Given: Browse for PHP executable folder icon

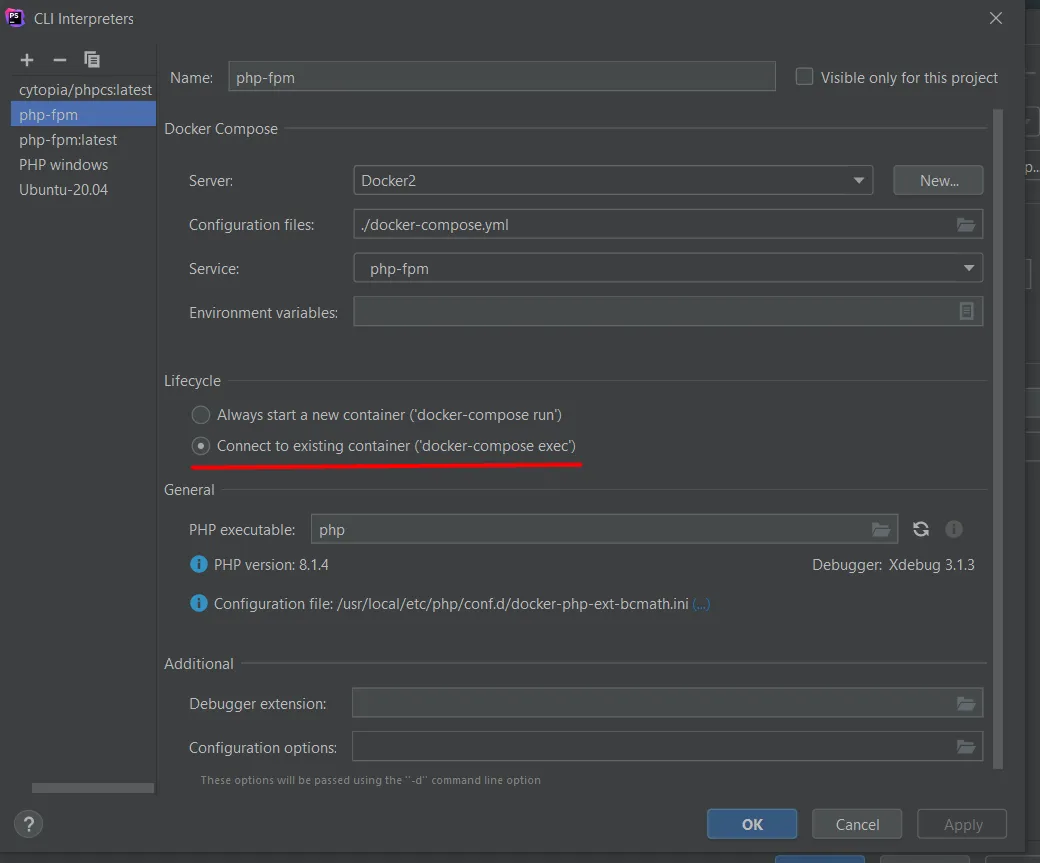Looking at the screenshot, I should [x=881, y=529].
